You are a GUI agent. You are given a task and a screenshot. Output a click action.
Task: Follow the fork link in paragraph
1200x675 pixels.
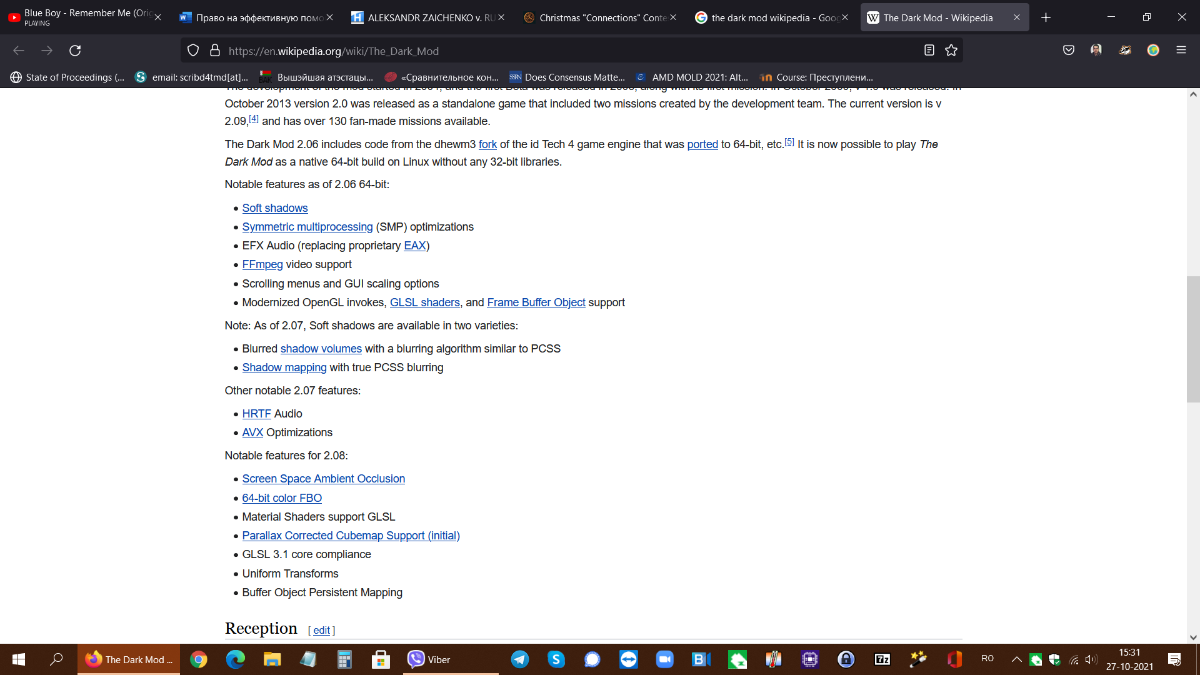[x=488, y=144]
